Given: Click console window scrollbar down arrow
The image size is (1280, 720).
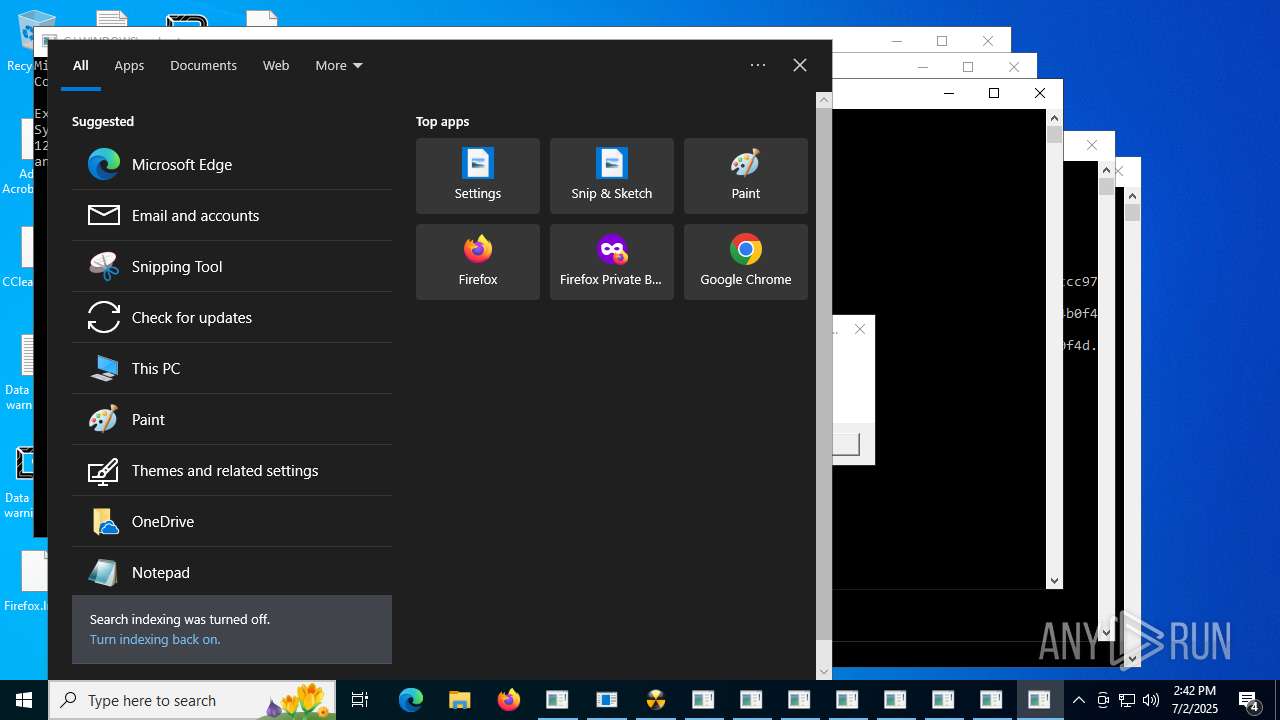Looking at the screenshot, I should (1054, 581).
